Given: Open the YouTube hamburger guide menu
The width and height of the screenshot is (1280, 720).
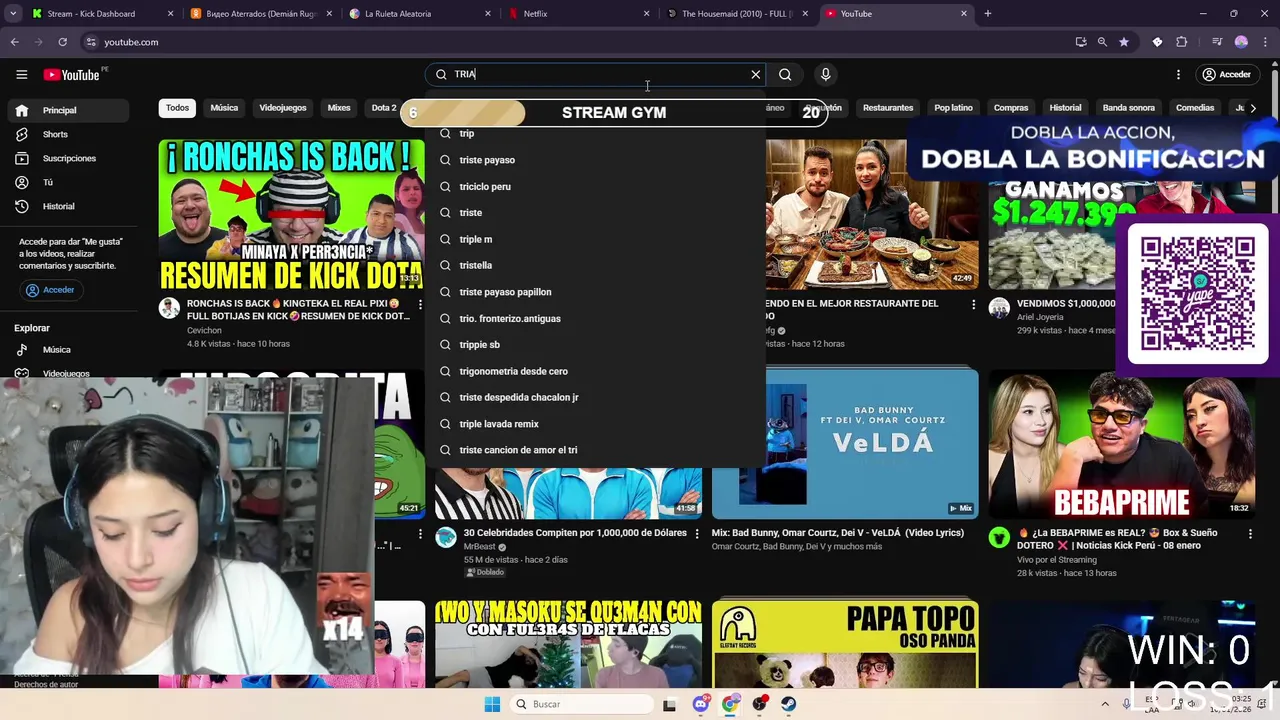Looking at the screenshot, I should [x=21, y=74].
